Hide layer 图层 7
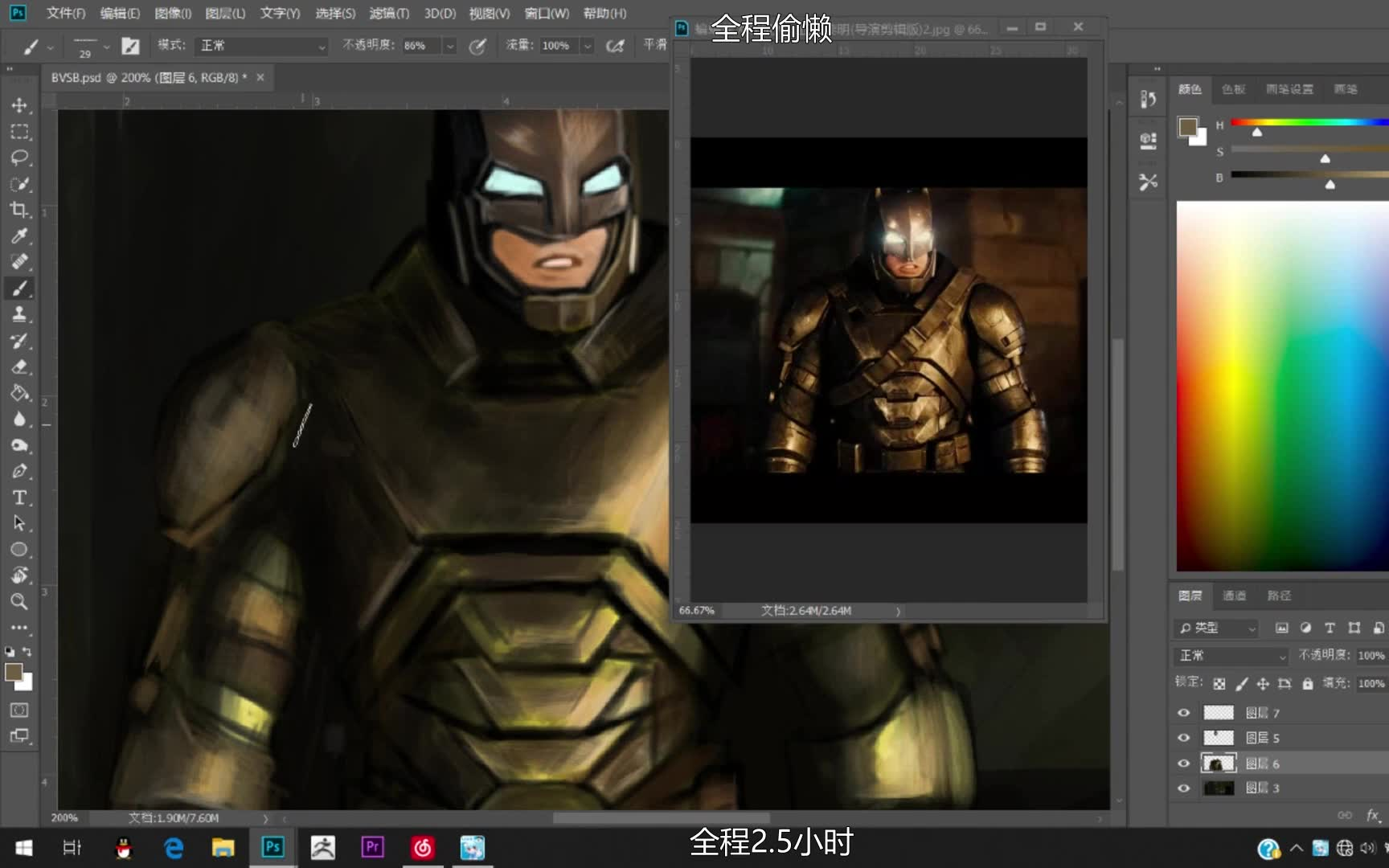This screenshot has width=1389, height=868. coord(1183,713)
